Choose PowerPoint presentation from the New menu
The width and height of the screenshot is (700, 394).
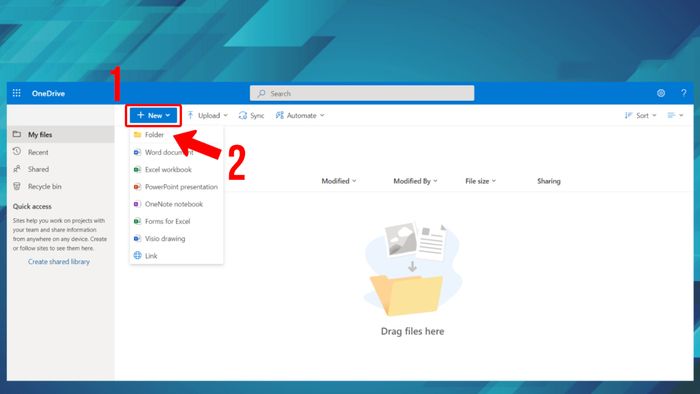pos(176,187)
